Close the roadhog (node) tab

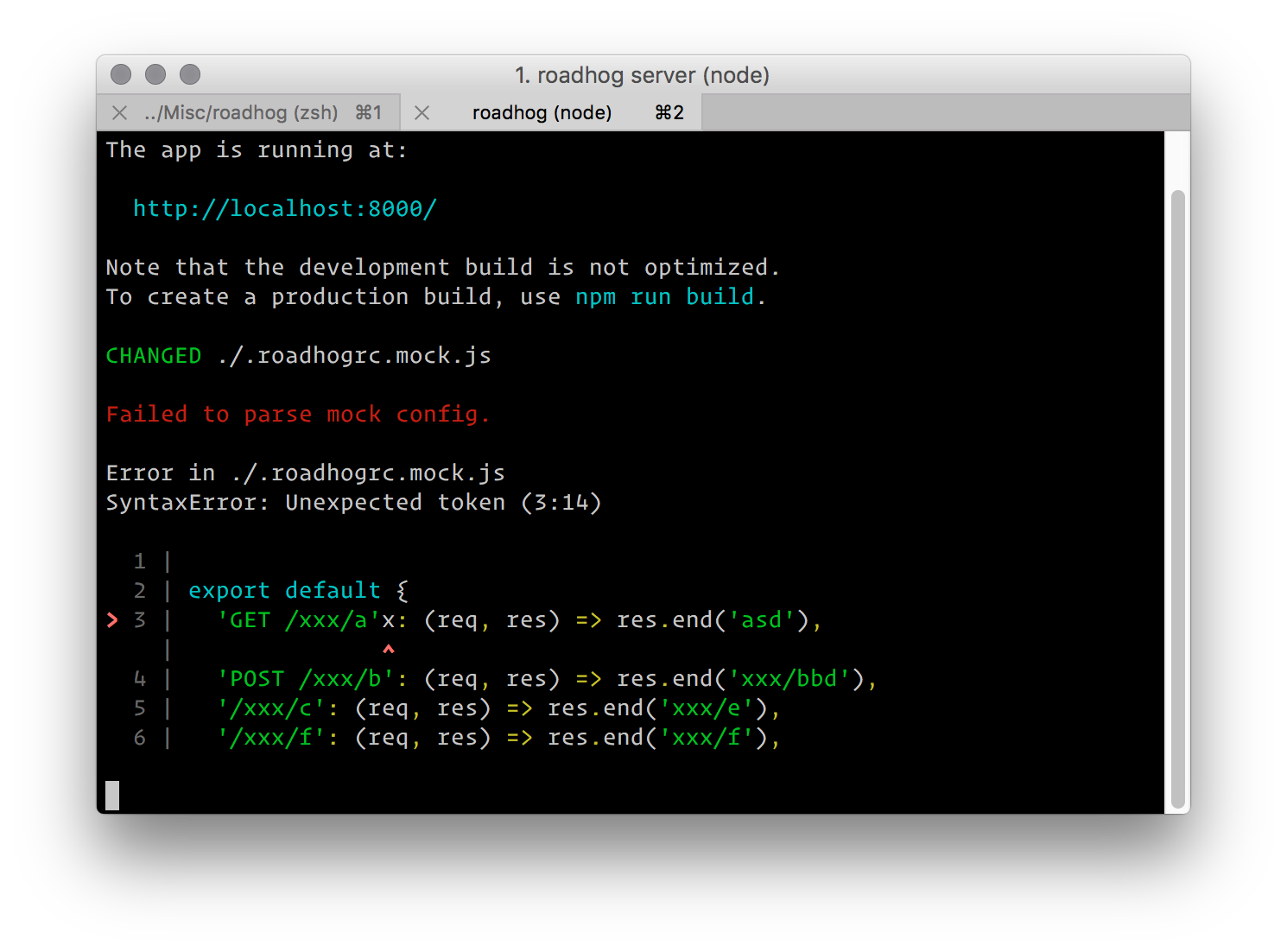(x=422, y=113)
